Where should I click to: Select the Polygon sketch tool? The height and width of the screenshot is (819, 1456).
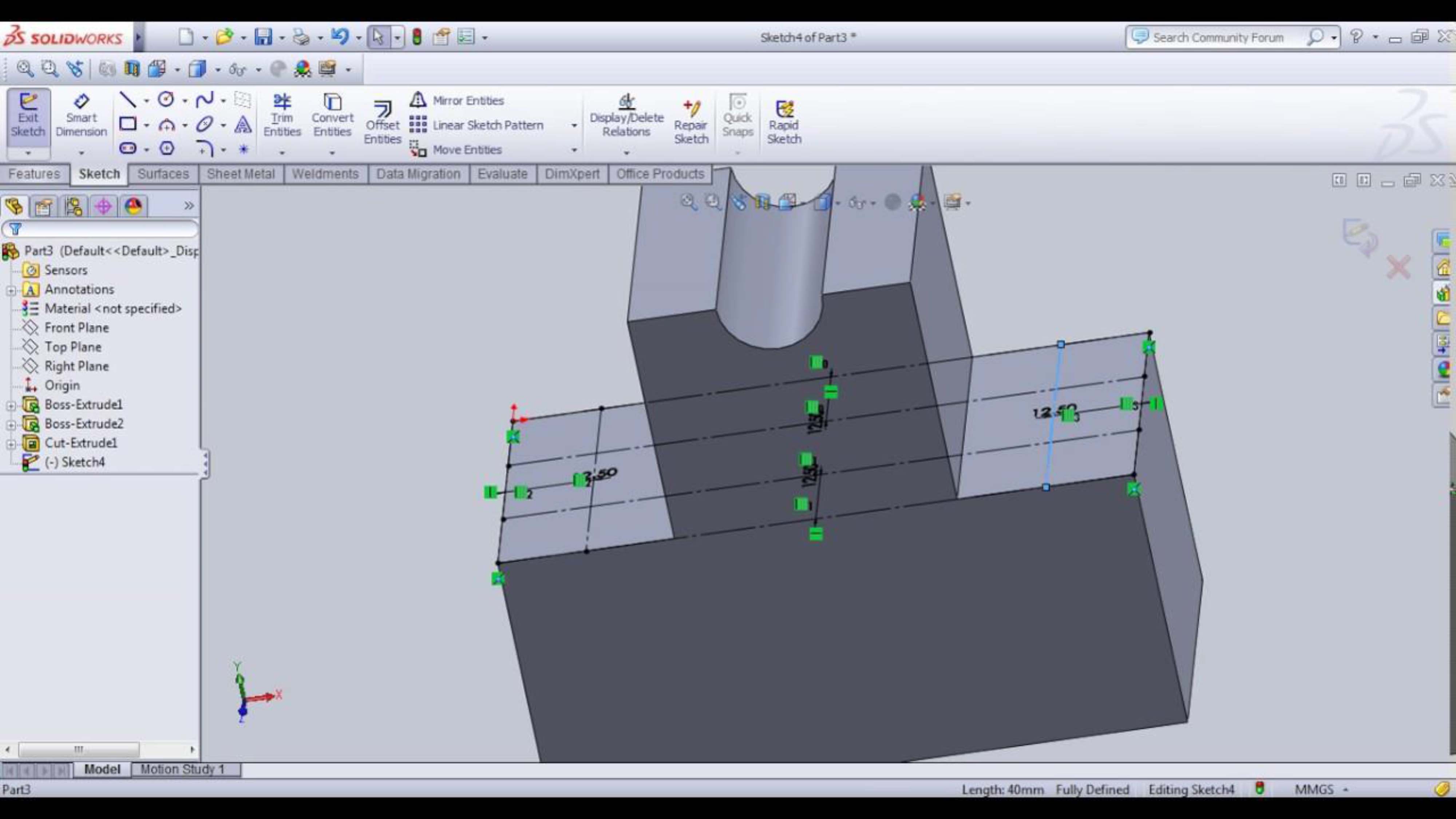(166, 148)
